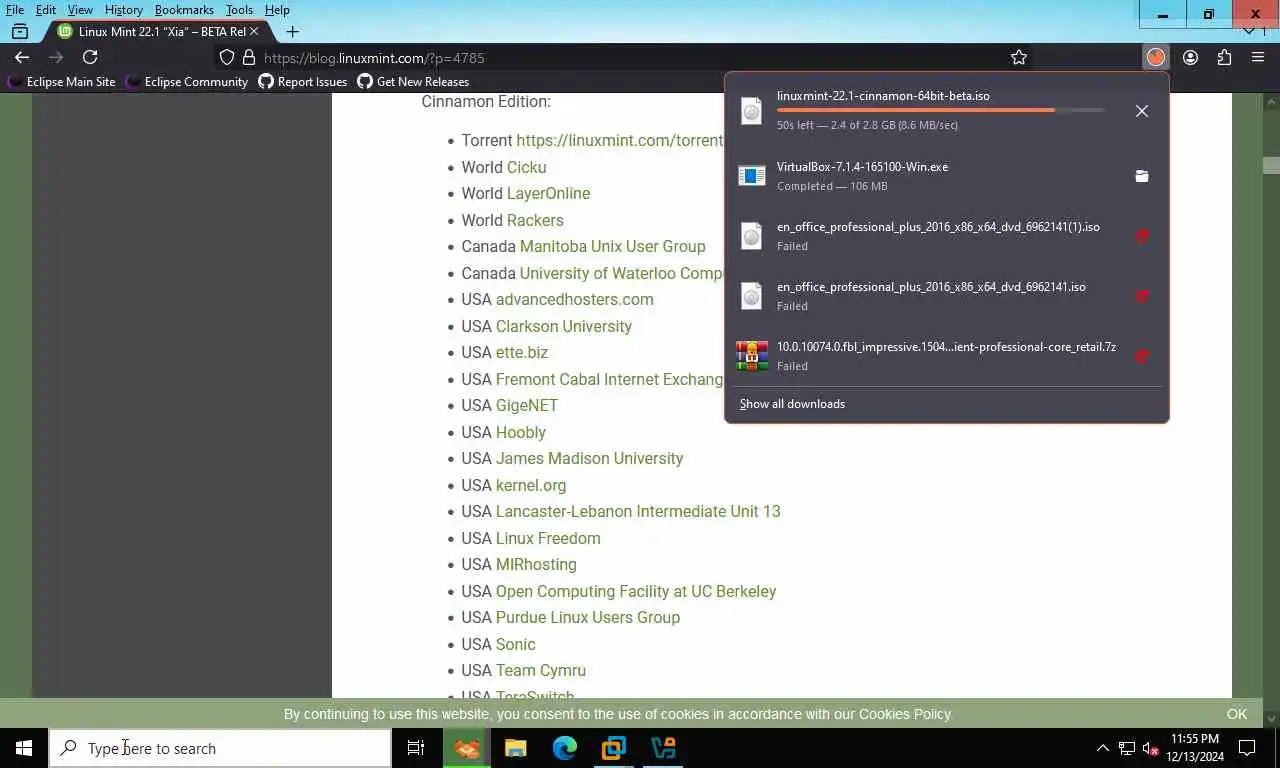Reload the current page

coord(90,57)
